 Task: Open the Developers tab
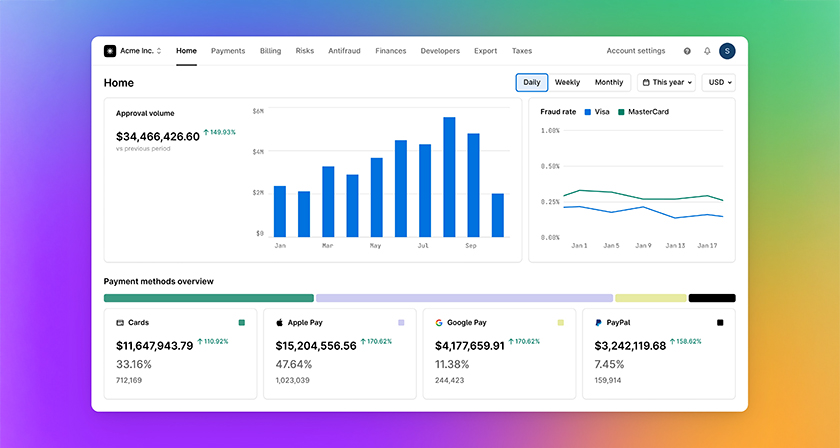coord(440,51)
